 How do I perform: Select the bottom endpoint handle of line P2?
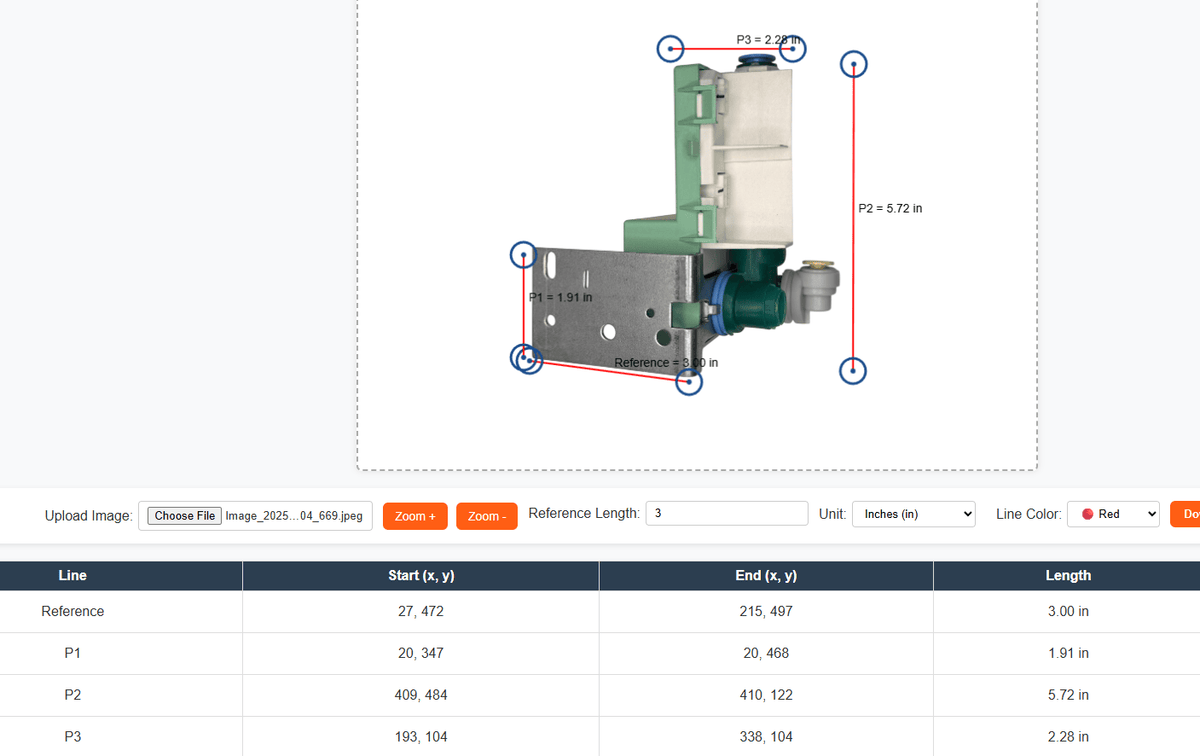pyautogui.click(x=852, y=370)
